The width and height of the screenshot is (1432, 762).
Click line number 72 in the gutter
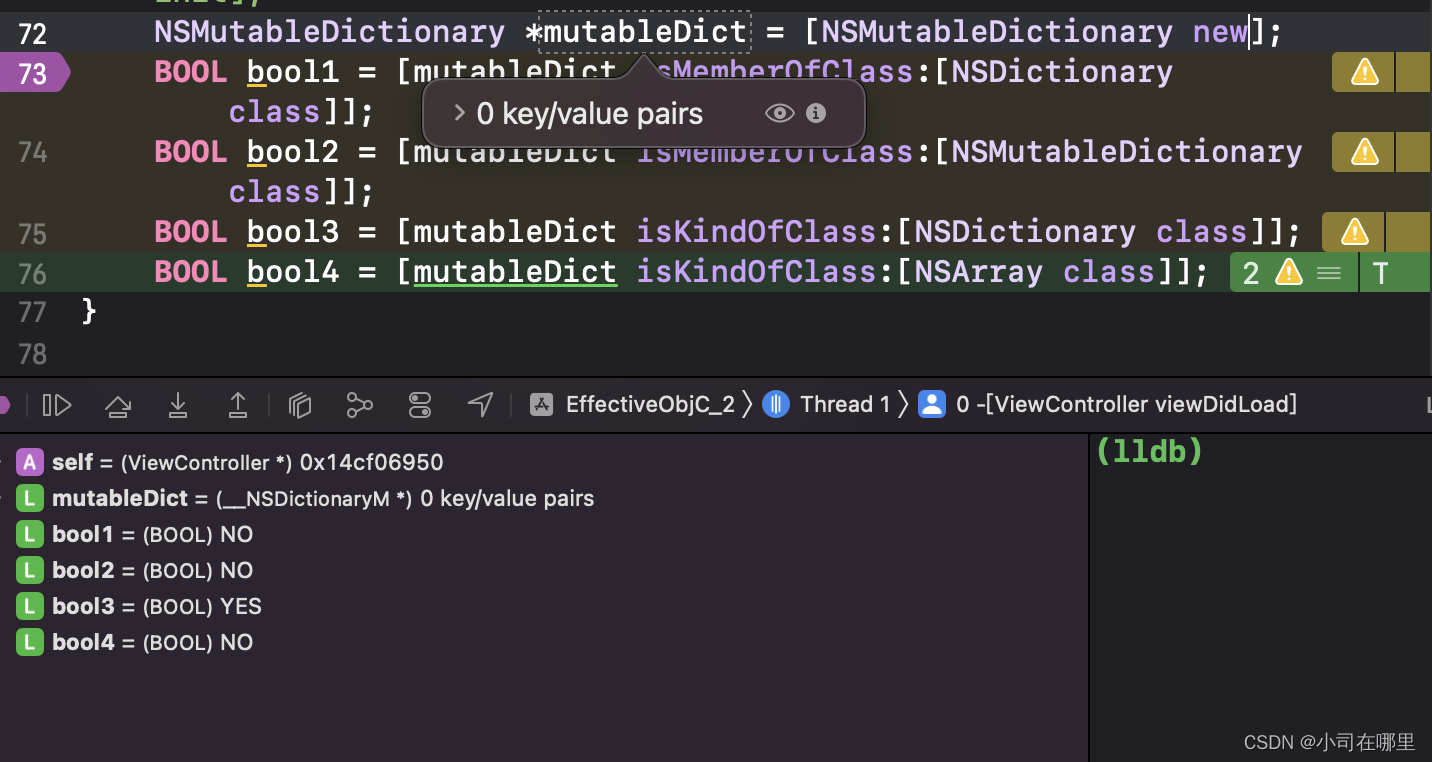coord(33,34)
